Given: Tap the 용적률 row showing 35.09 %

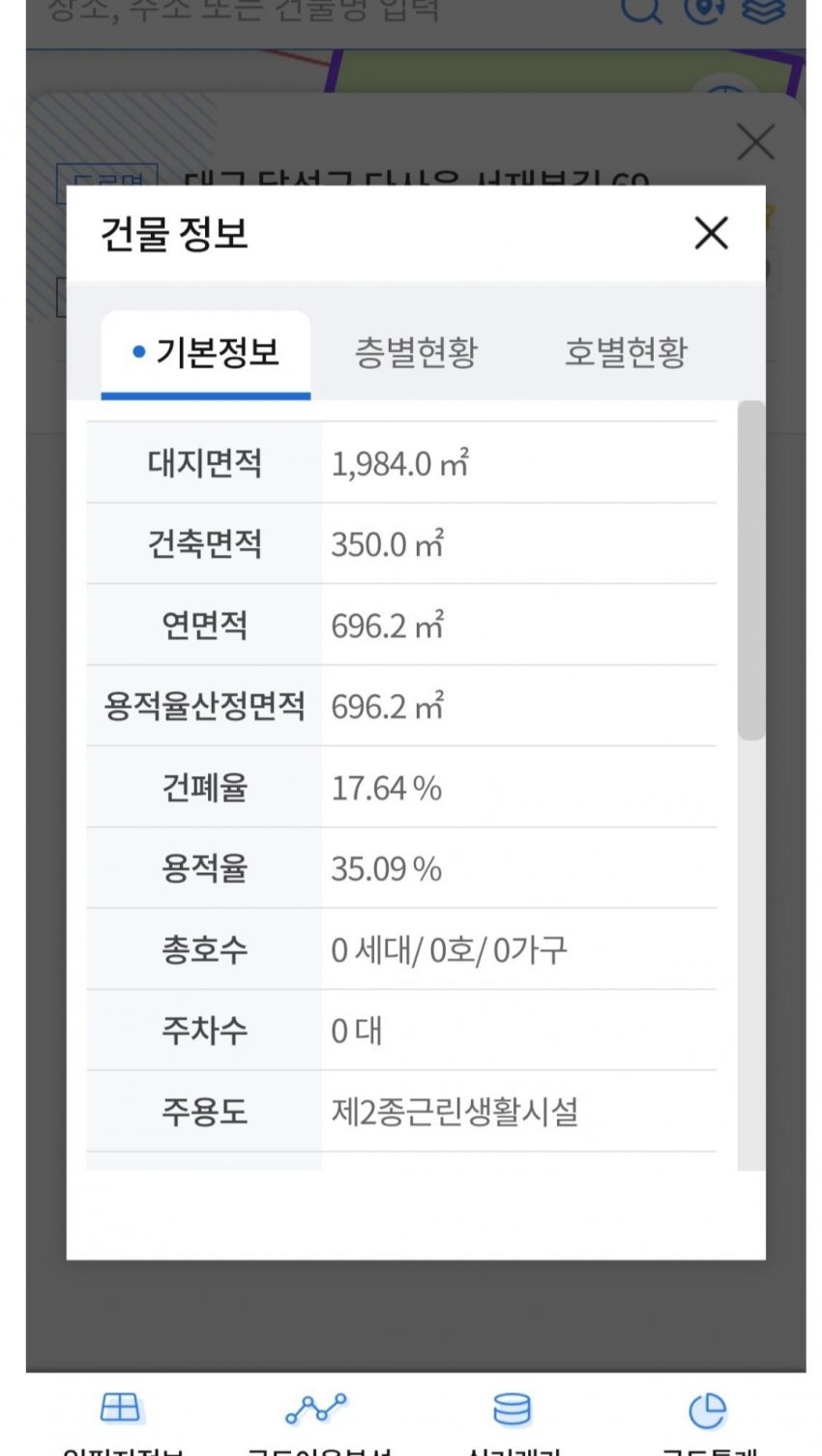Looking at the screenshot, I should pyautogui.click(x=387, y=869).
